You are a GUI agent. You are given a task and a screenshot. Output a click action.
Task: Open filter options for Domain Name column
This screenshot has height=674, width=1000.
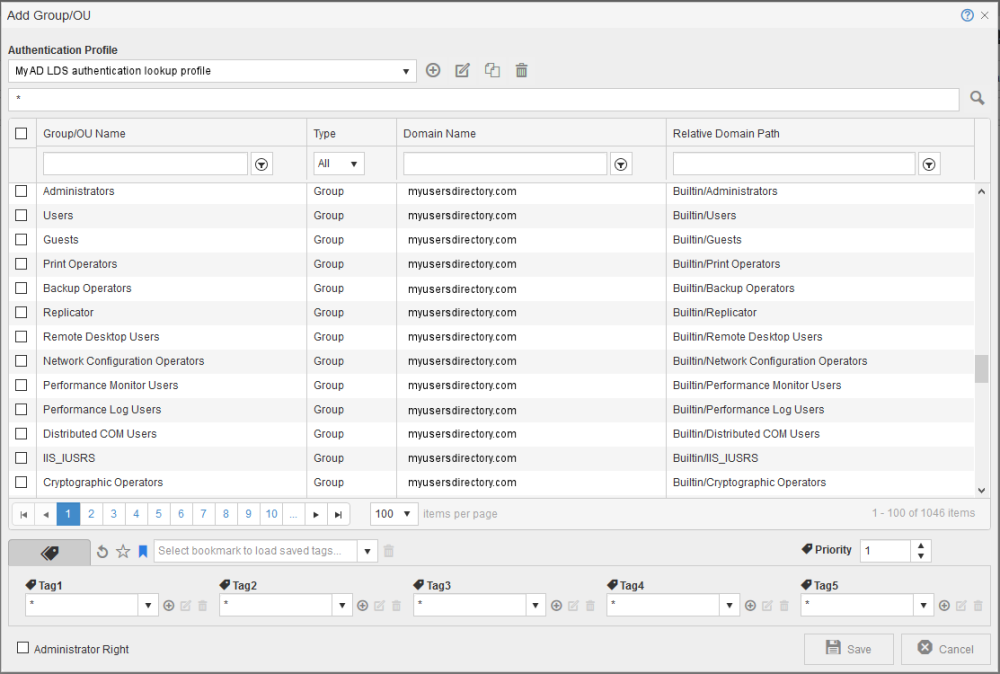click(621, 165)
